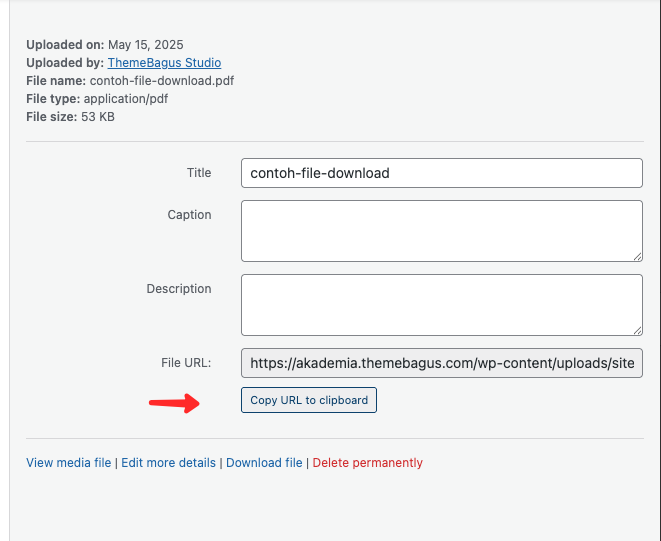Screen dimensions: 661x541
Task: Click the File URL label
Action: click(x=186, y=363)
